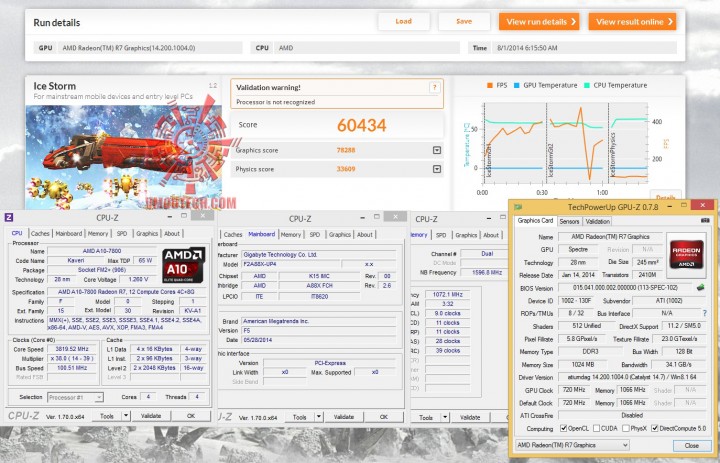This screenshot has height=463, width=720.
Task: Click Validate in the first CPU-Z window
Action: coord(151,416)
